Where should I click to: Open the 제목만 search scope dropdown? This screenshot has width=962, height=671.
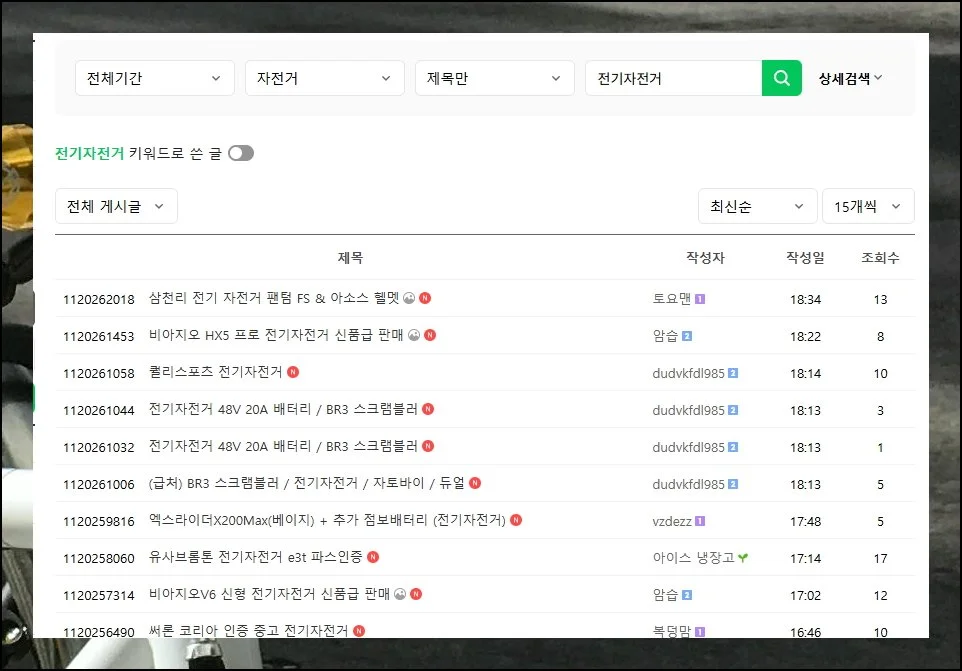(x=494, y=78)
